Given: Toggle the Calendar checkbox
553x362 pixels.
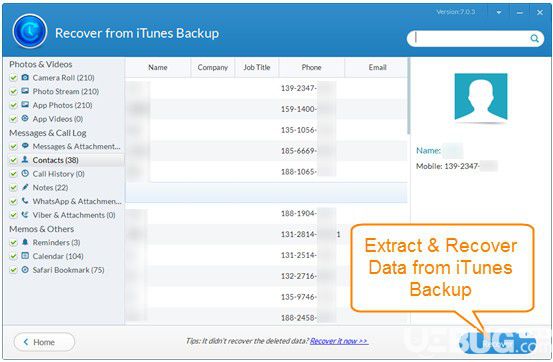Looking at the screenshot, I should point(13,257).
